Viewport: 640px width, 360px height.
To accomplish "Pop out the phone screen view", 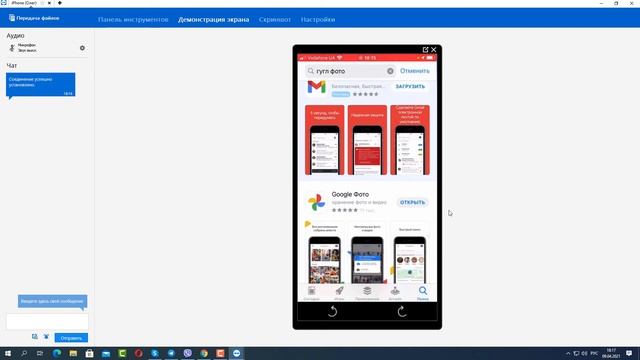I will 425,49.
